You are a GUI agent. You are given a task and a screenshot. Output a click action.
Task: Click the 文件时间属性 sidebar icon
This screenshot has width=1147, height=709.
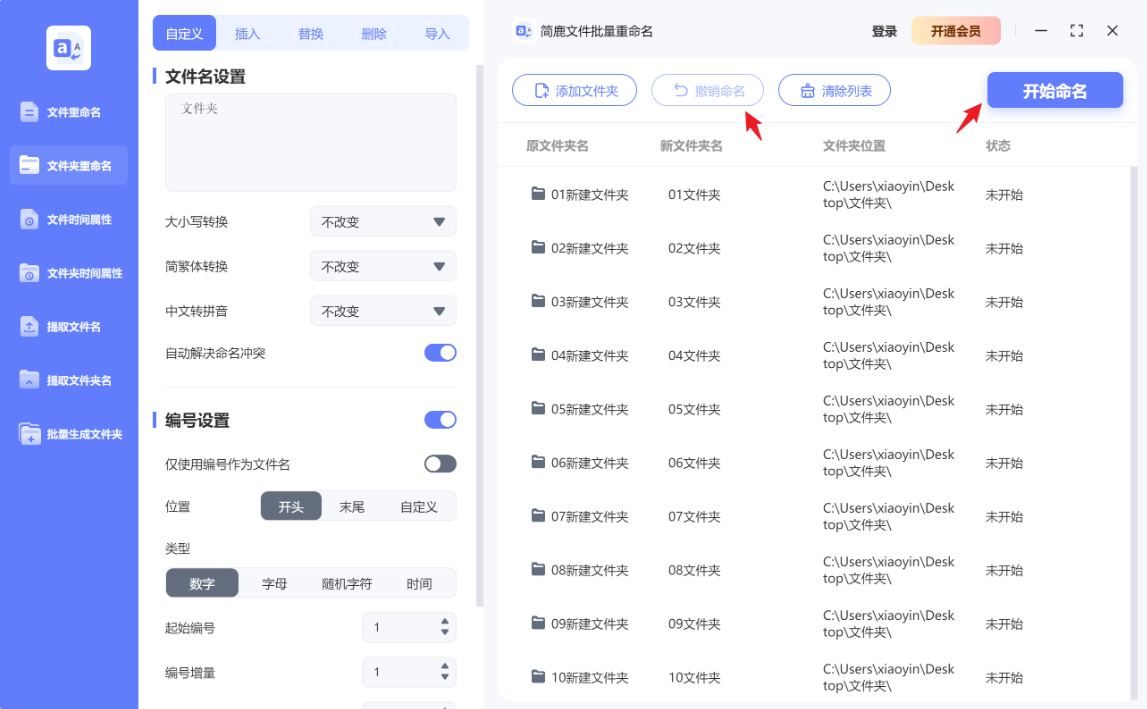(x=29, y=219)
